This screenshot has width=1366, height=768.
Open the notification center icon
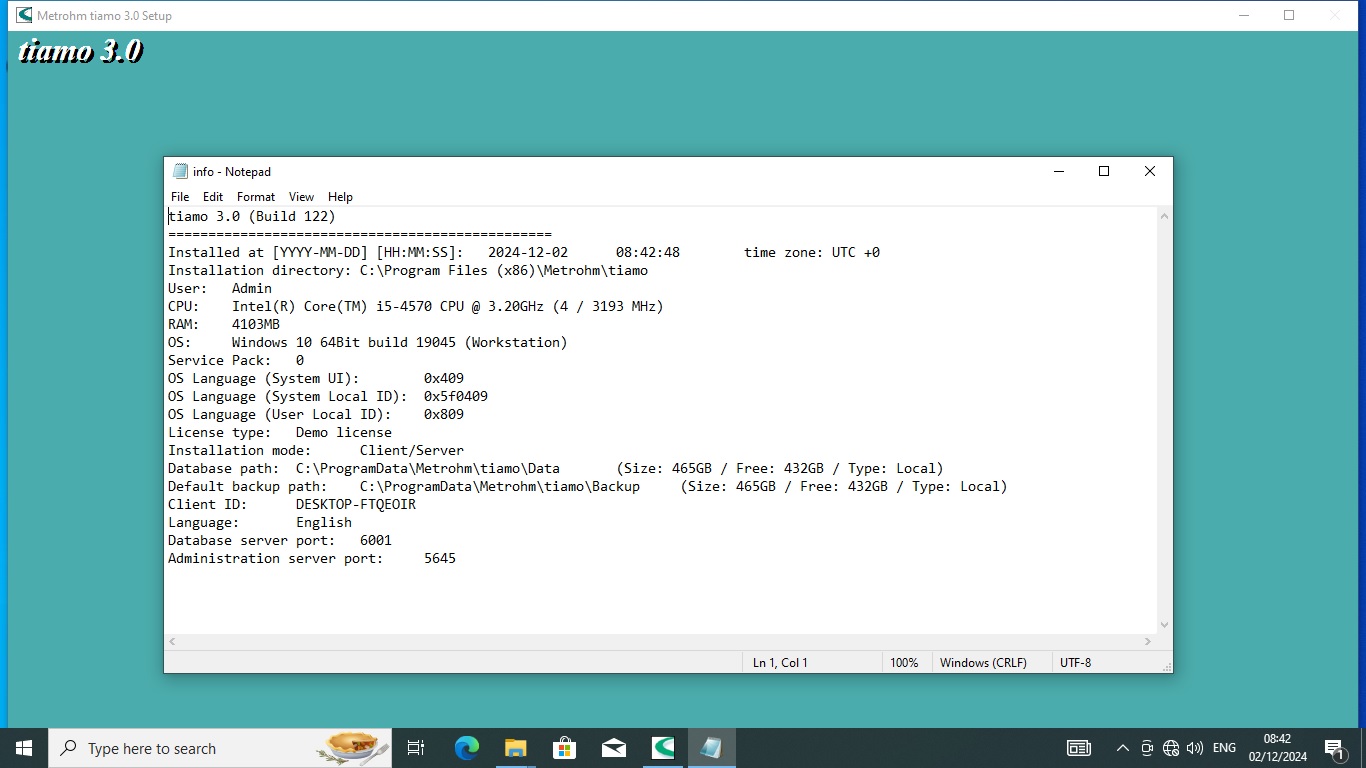(x=1334, y=748)
